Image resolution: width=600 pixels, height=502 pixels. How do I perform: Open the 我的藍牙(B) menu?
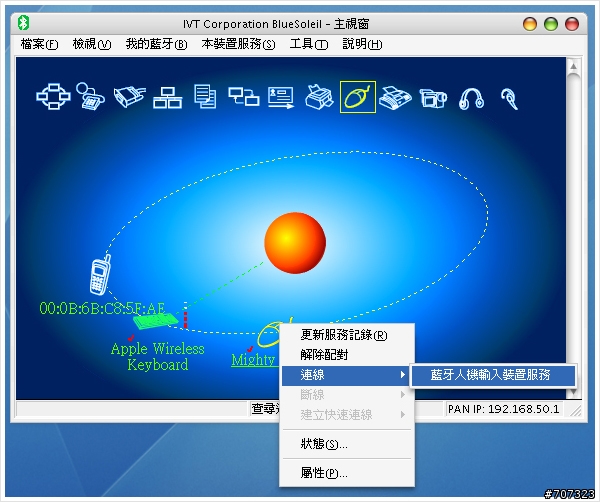[156, 44]
